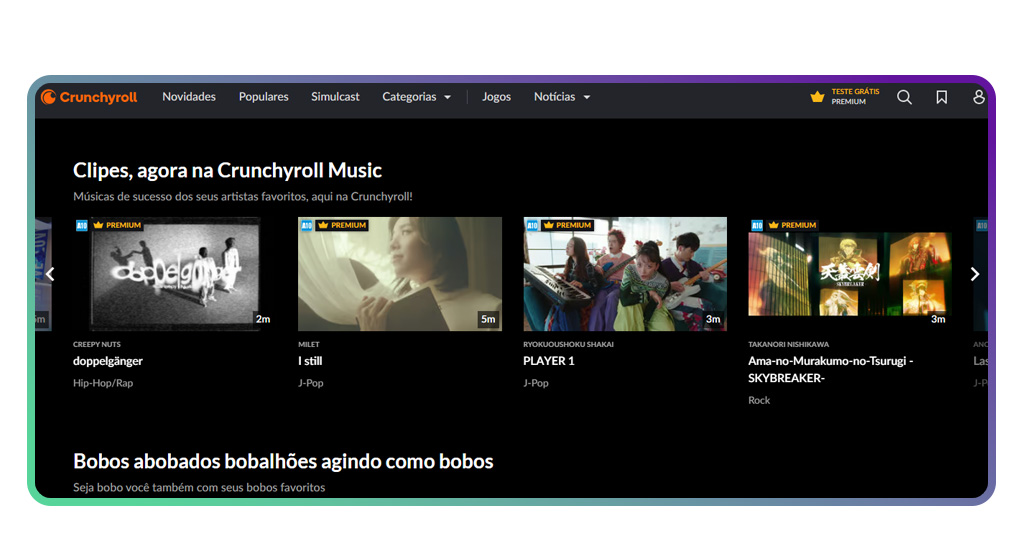Click the A10 badge on I still card
This screenshot has width=1024, height=536.
[306, 225]
